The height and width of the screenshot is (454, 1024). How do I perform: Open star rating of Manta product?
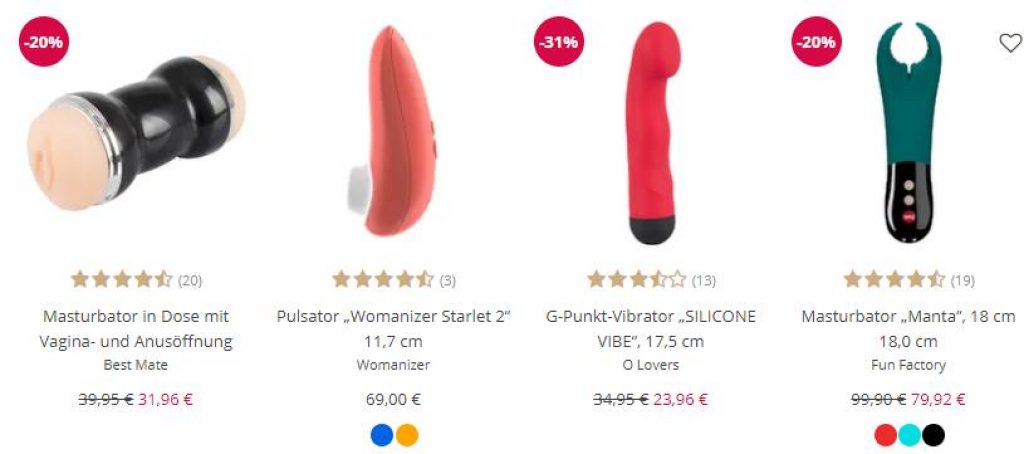click(x=894, y=280)
